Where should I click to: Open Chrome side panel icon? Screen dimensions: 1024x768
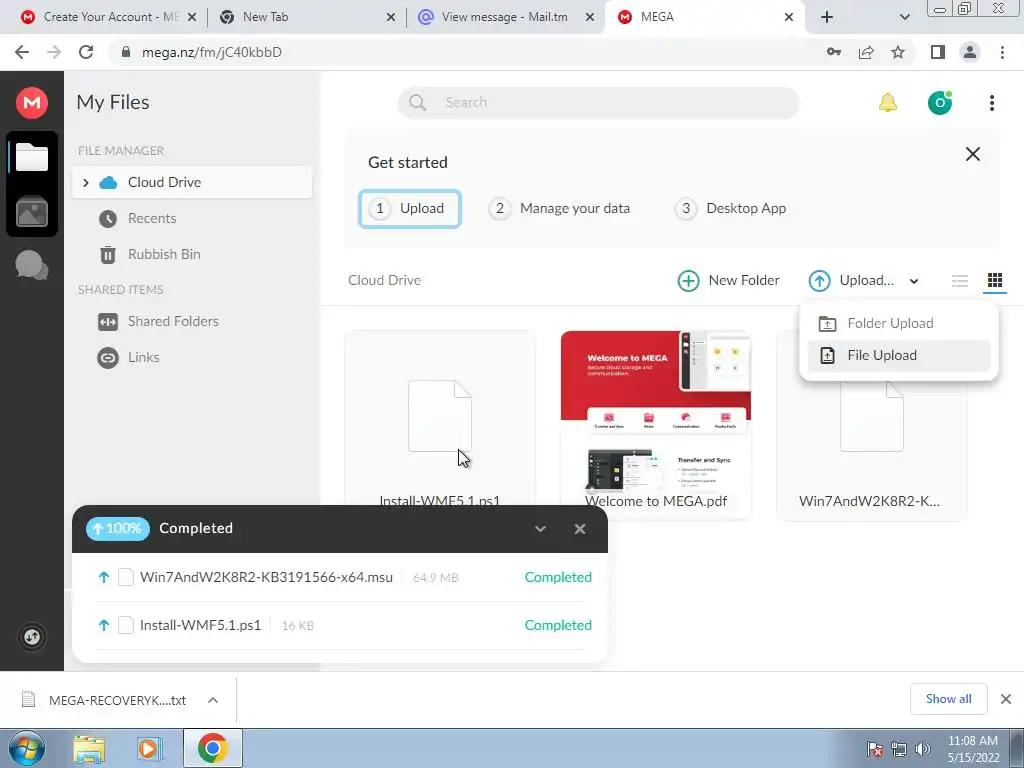(x=938, y=52)
